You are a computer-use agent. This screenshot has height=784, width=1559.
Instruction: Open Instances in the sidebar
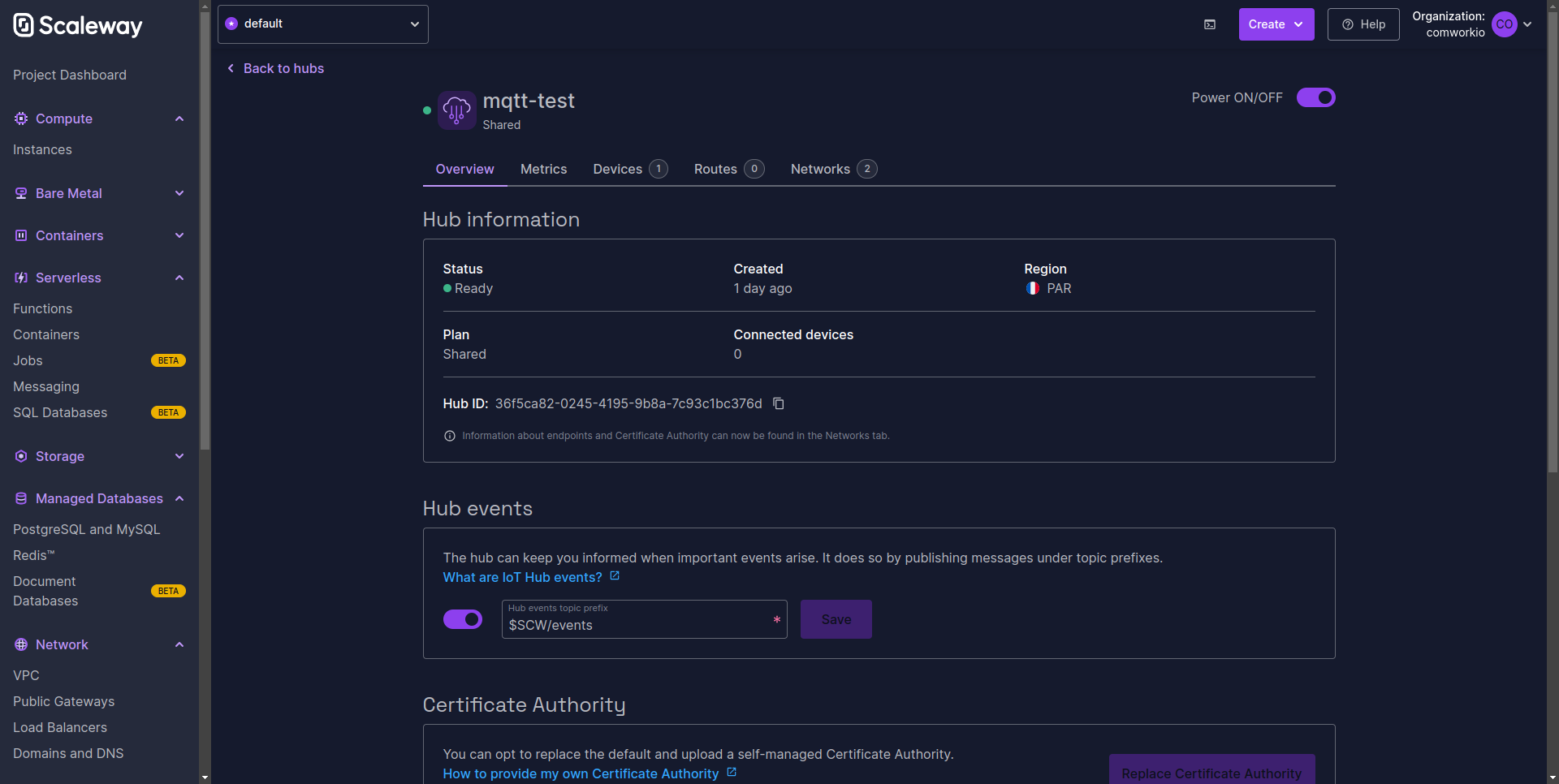click(x=42, y=149)
